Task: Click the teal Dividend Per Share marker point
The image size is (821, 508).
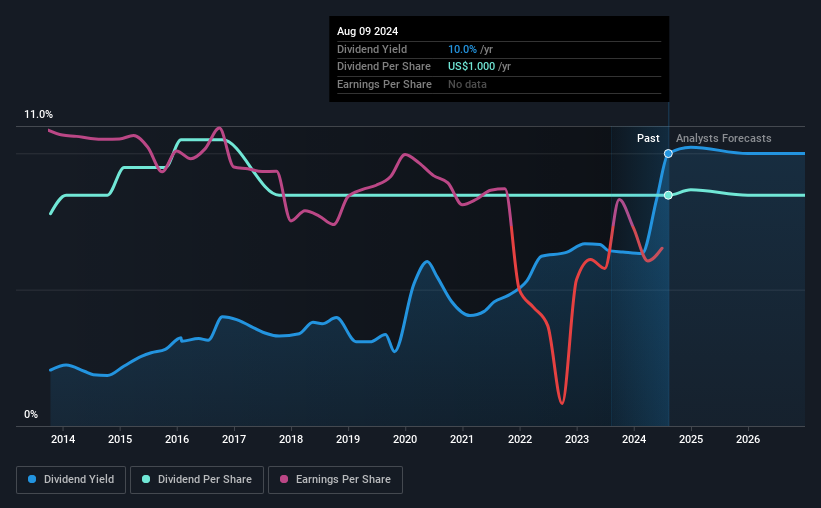Action: click(x=668, y=195)
